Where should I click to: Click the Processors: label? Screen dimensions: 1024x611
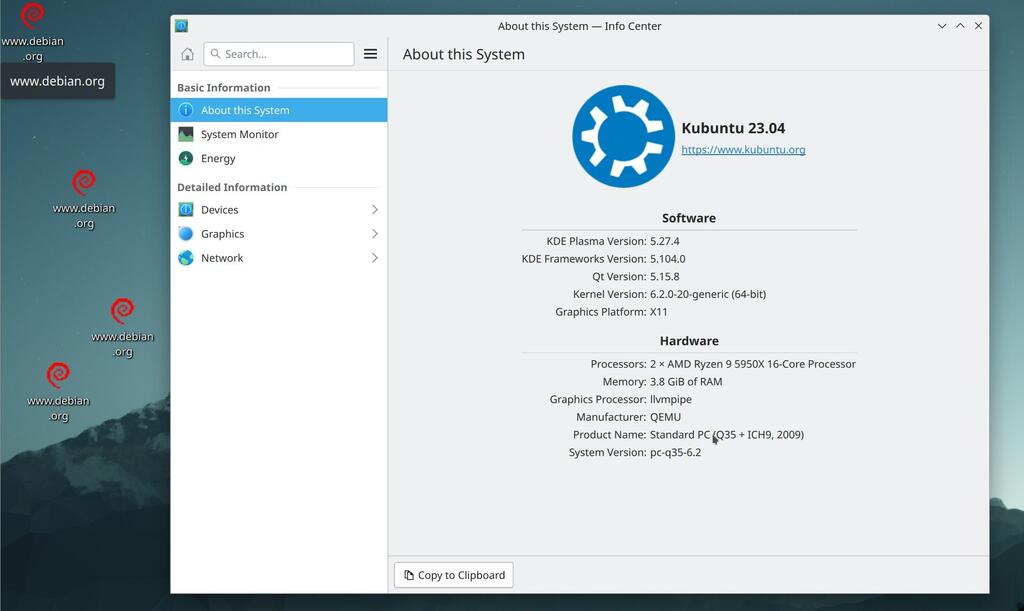tap(618, 364)
